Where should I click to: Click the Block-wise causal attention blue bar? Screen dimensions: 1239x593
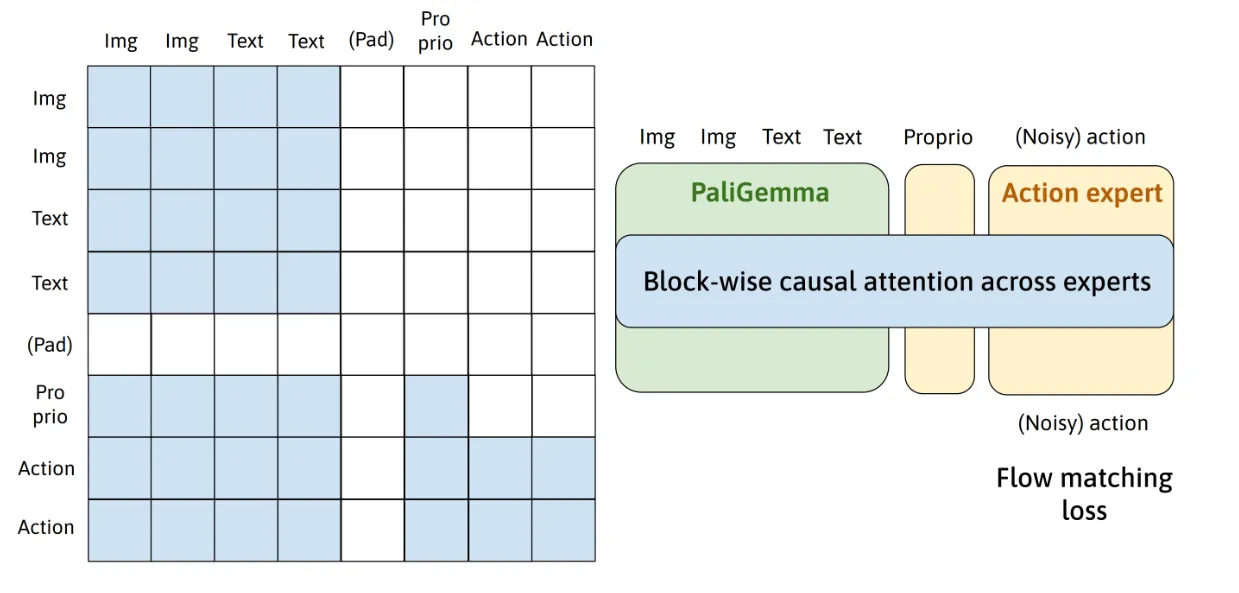pos(896,281)
